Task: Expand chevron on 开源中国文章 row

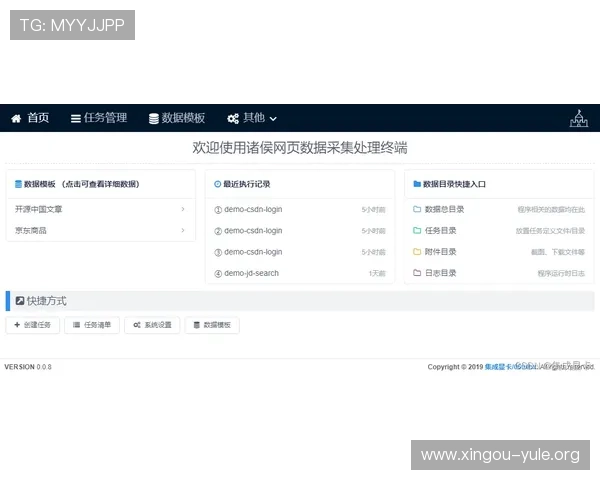Action: [x=183, y=209]
